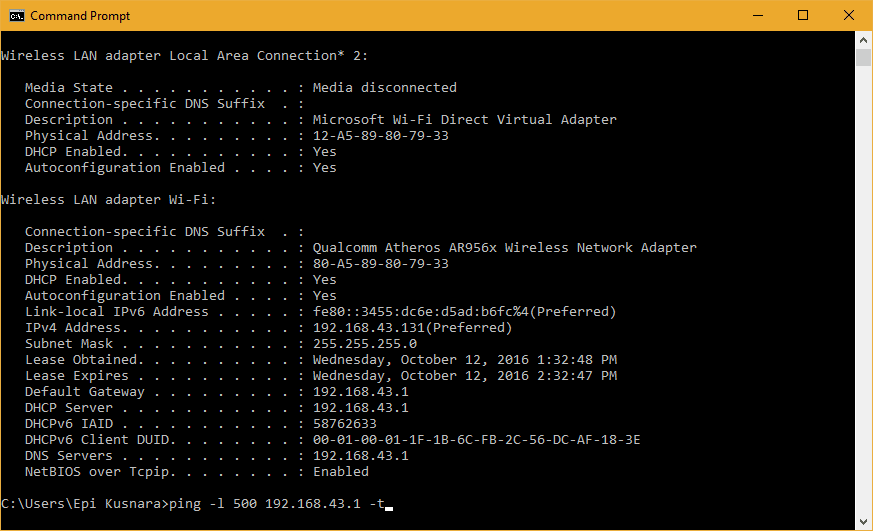
Task: Open the Command Prompt system menu icon
Action: [17, 16]
